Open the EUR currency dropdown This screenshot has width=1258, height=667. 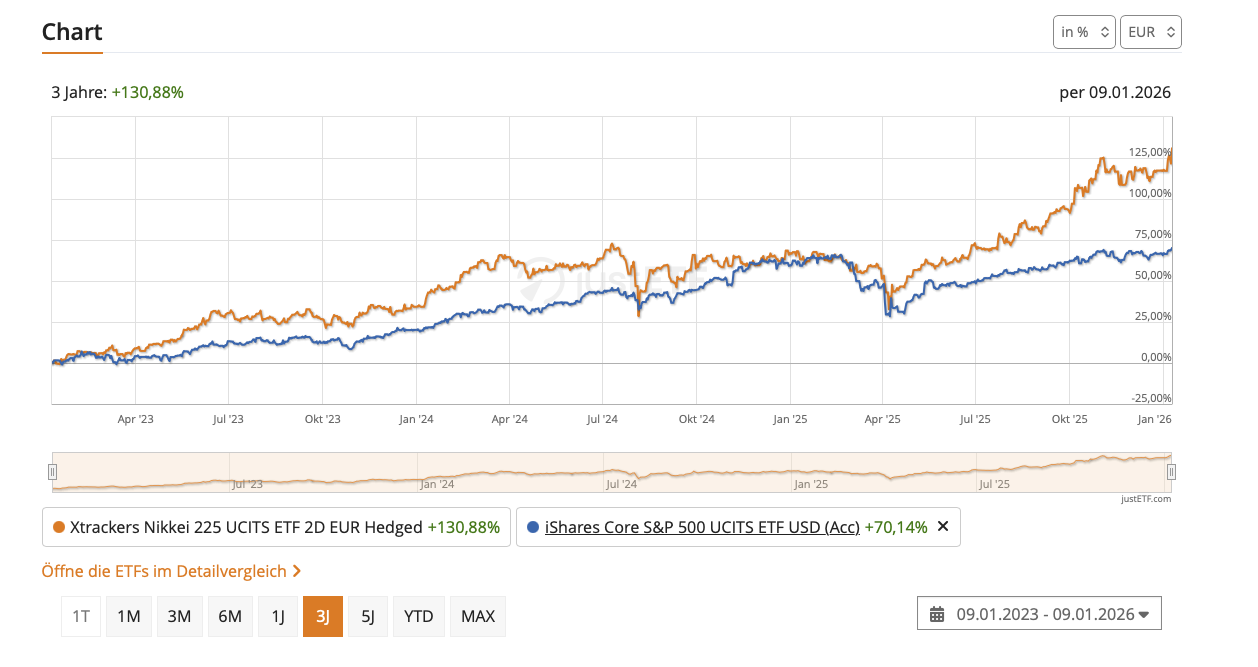coord(1151,32)
